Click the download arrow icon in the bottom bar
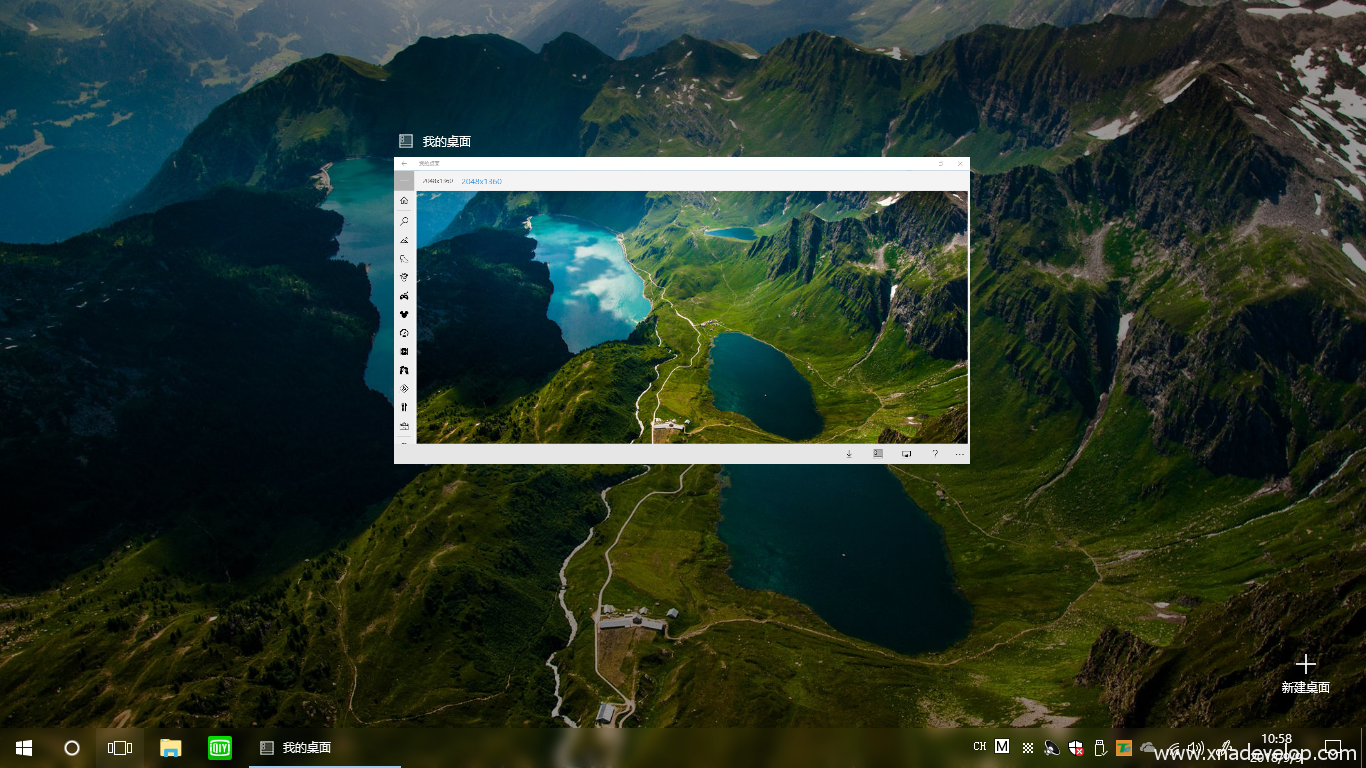1366x768 pixels. pyautogui.click(x=849, y=454)
